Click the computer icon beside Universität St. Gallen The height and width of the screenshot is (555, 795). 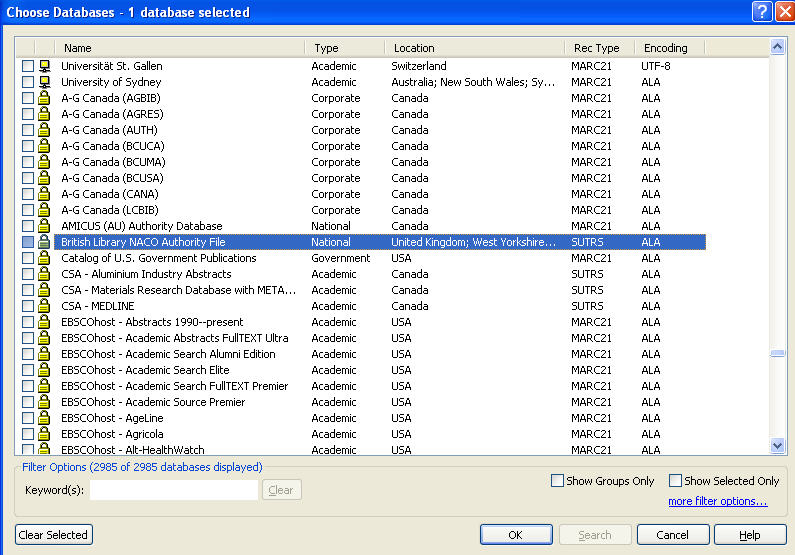pos(45,66)
